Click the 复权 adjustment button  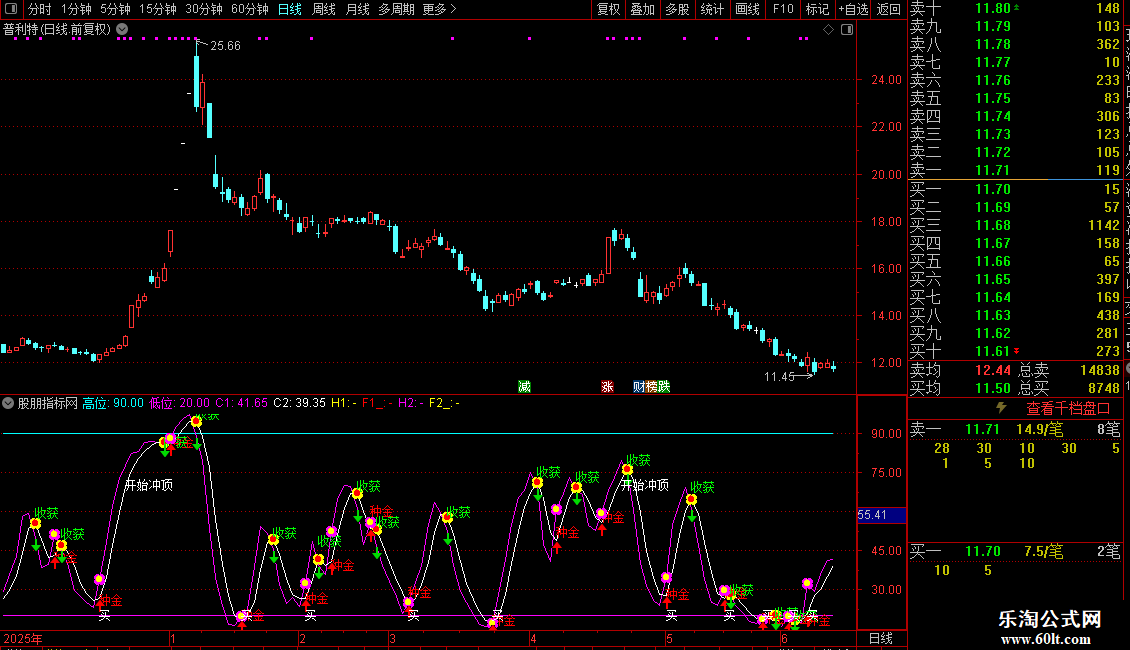coord(608,9)
